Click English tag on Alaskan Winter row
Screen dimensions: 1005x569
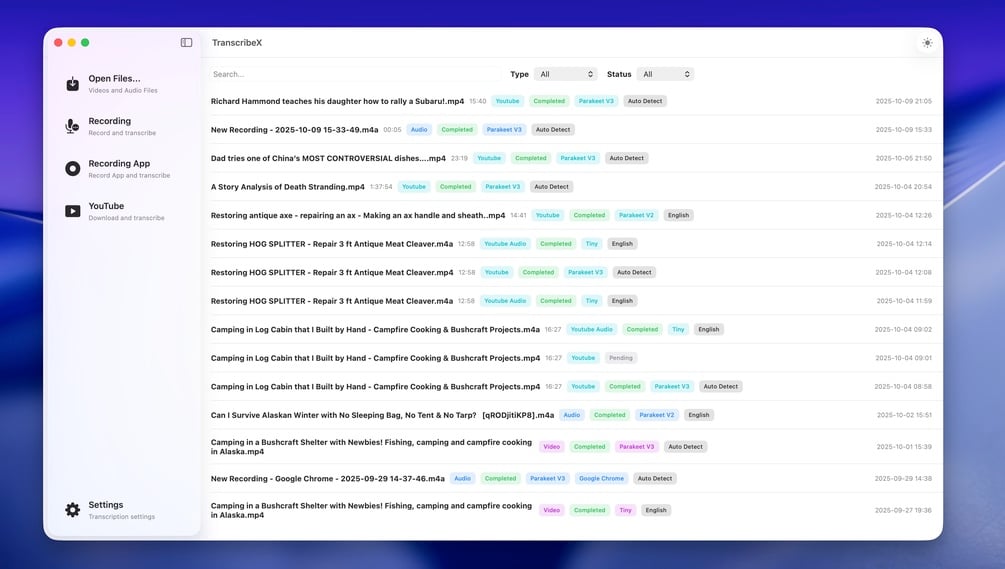click(699, 415)
